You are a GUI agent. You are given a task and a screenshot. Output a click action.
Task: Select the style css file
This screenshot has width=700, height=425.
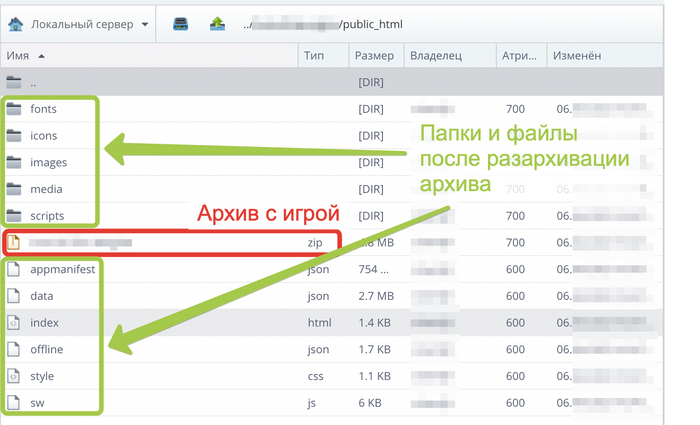(x=42, y=376)
